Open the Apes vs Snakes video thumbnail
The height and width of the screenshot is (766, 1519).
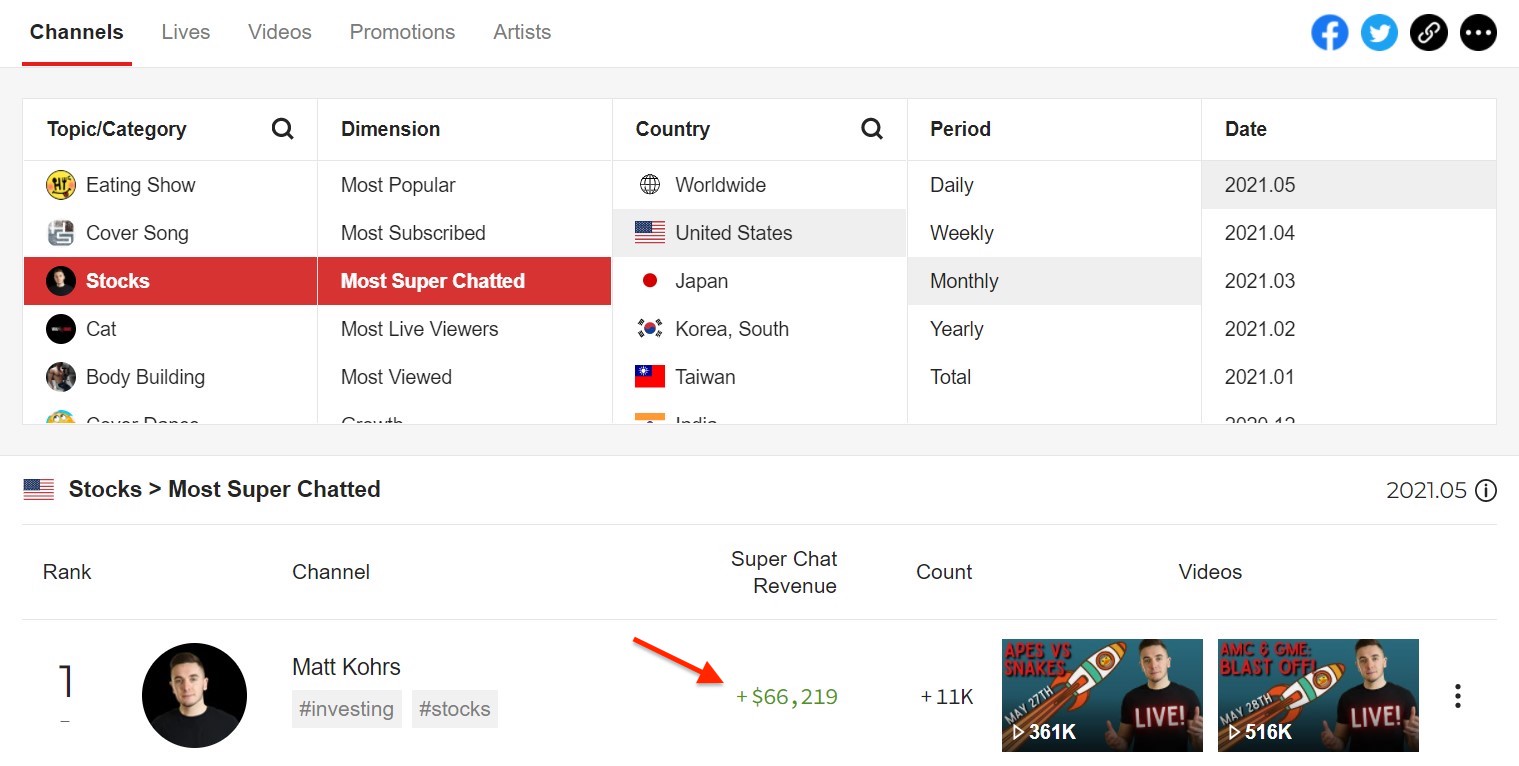point(1102,695)
